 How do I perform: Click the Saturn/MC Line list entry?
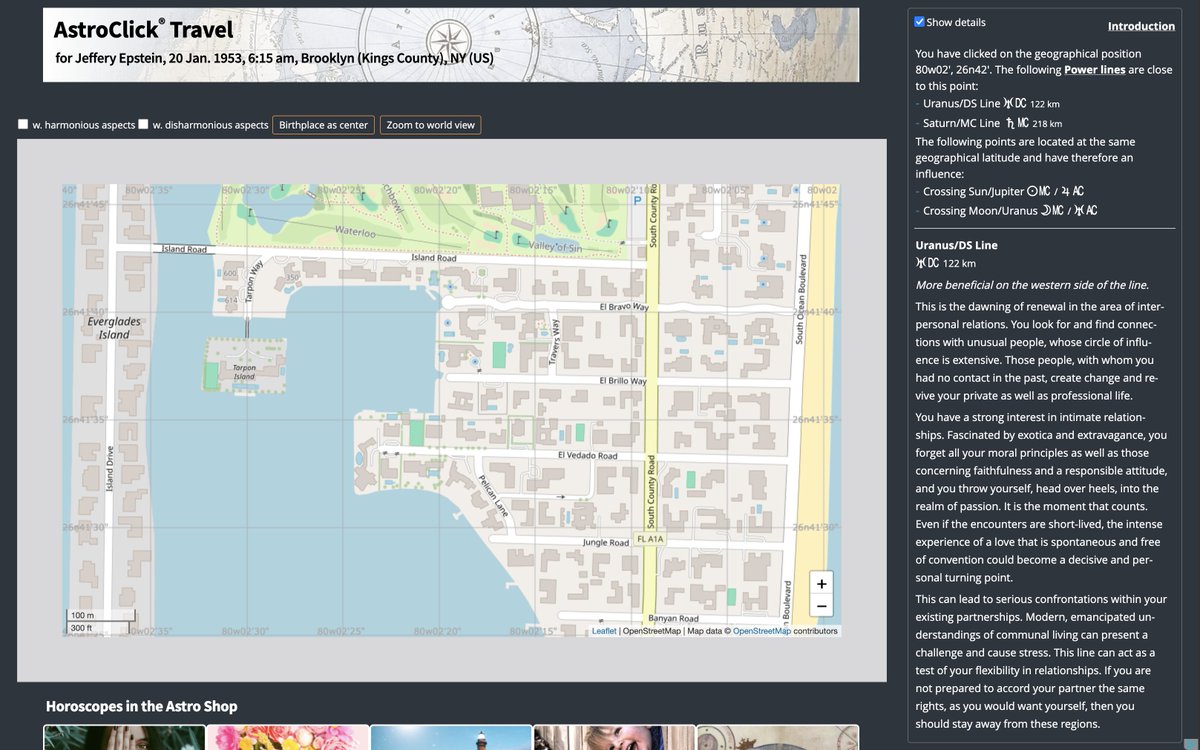click(x=992, y=123)
